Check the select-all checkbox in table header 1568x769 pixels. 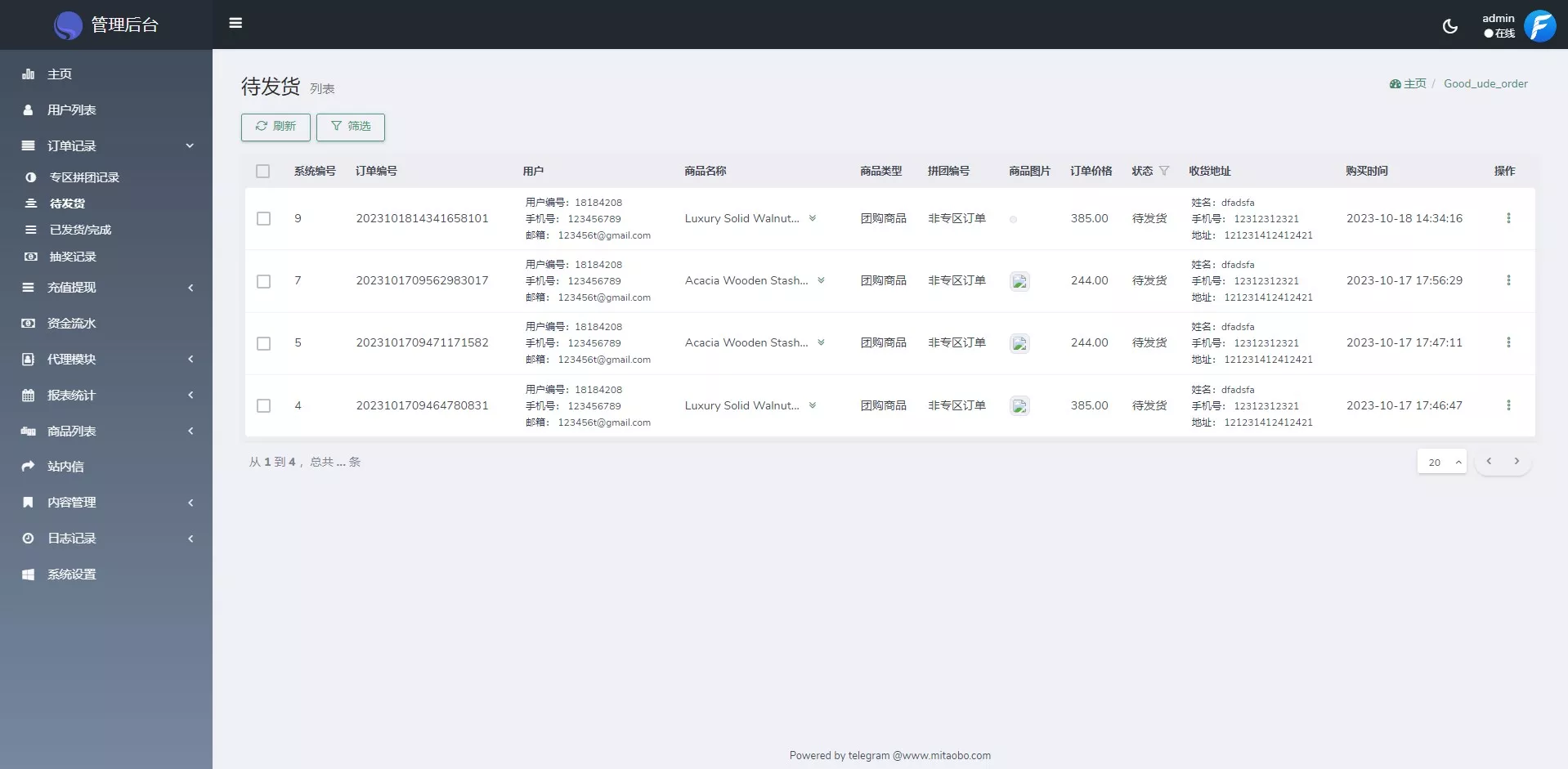[262, 171]
